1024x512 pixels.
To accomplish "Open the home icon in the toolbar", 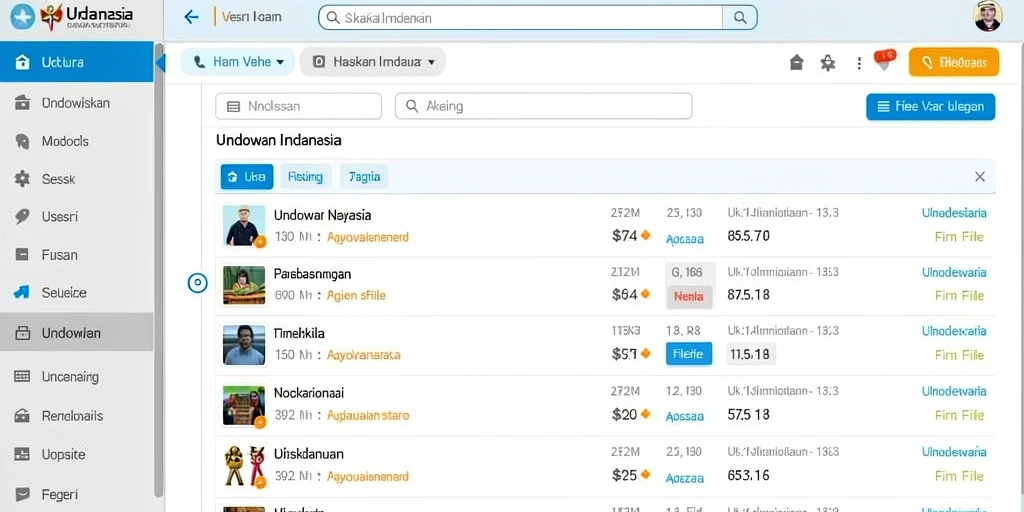I will click(796, 63).
